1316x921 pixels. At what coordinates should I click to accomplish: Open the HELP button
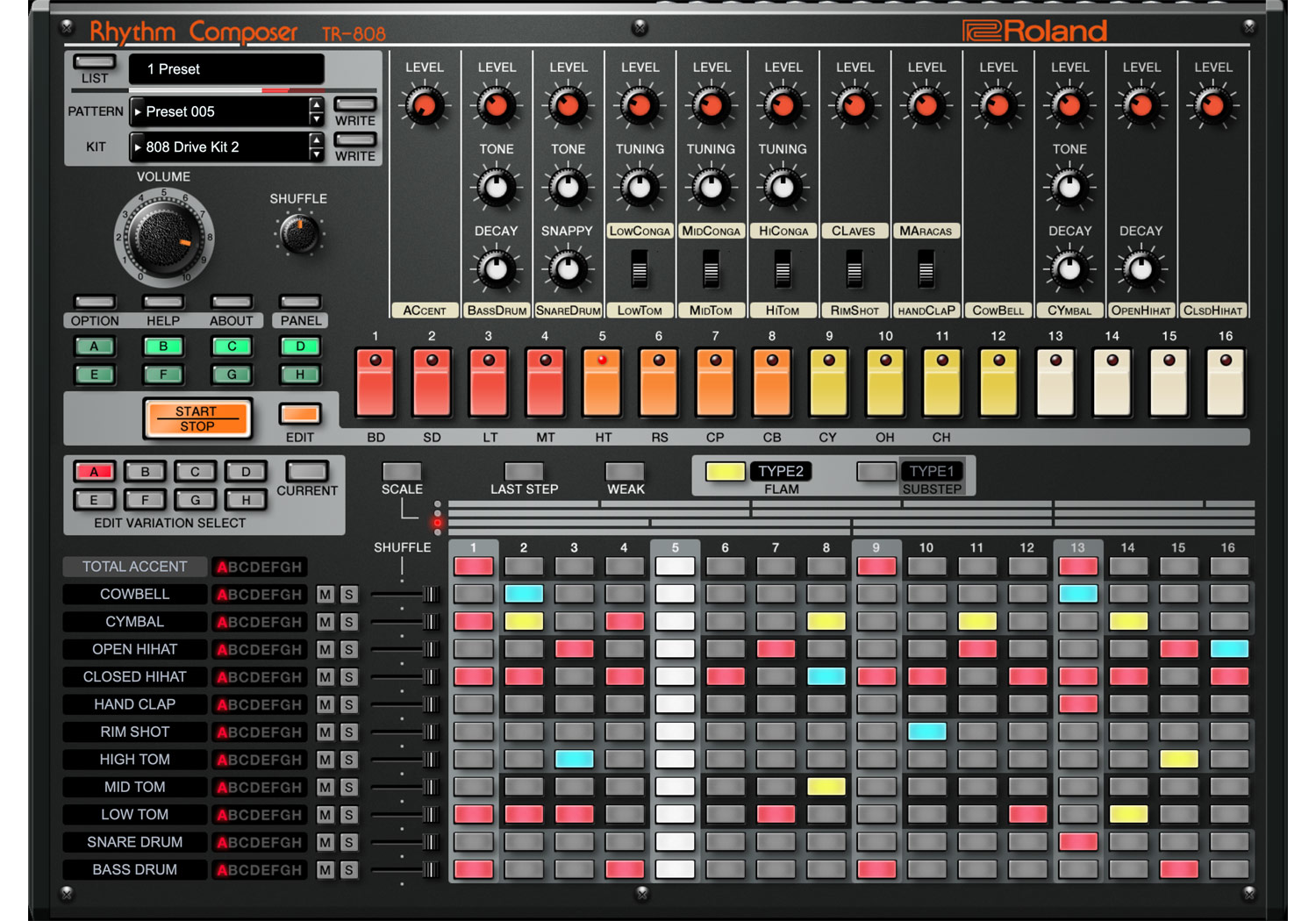click(163, 302)
